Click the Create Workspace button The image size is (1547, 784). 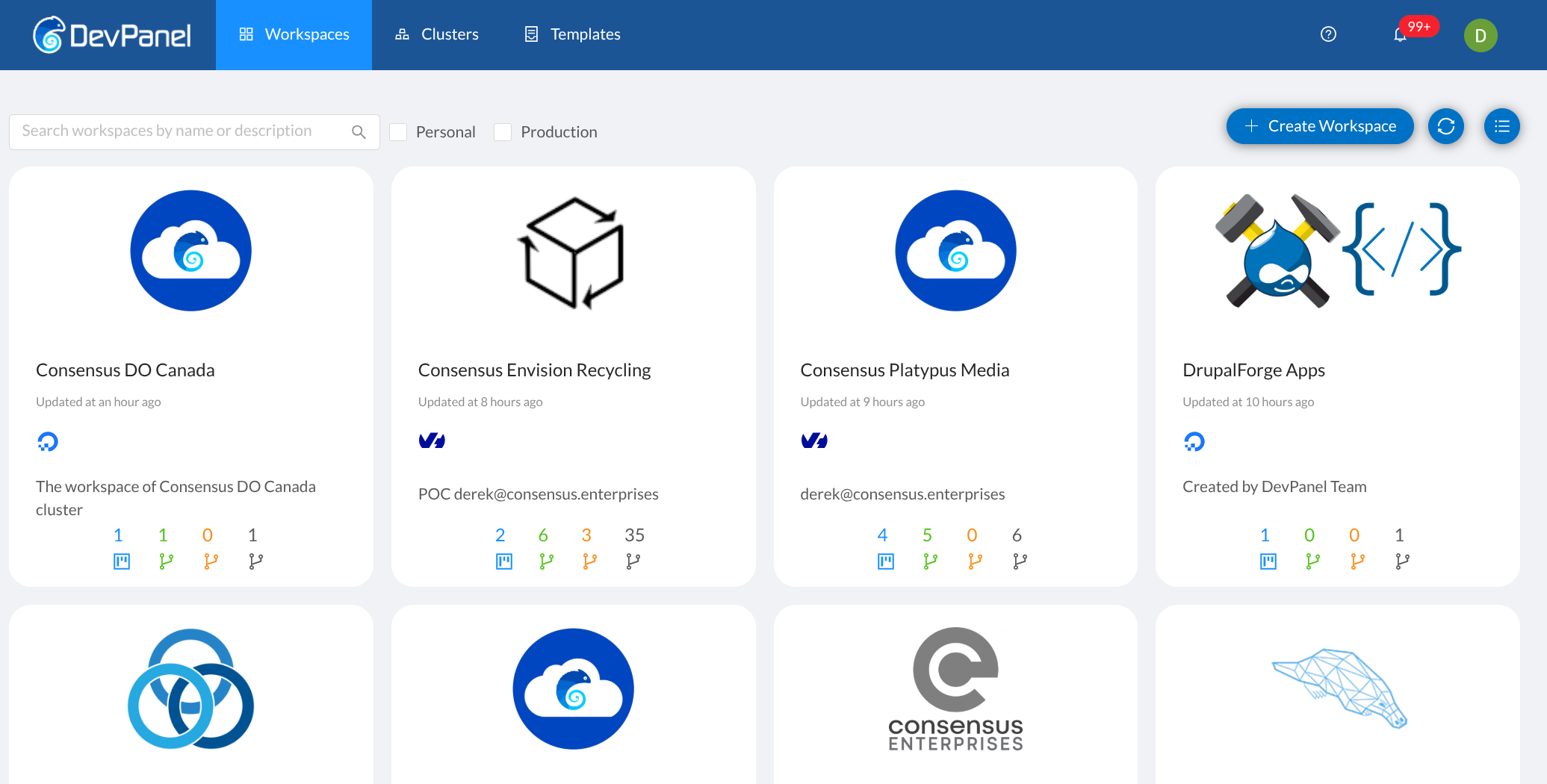1320,126
